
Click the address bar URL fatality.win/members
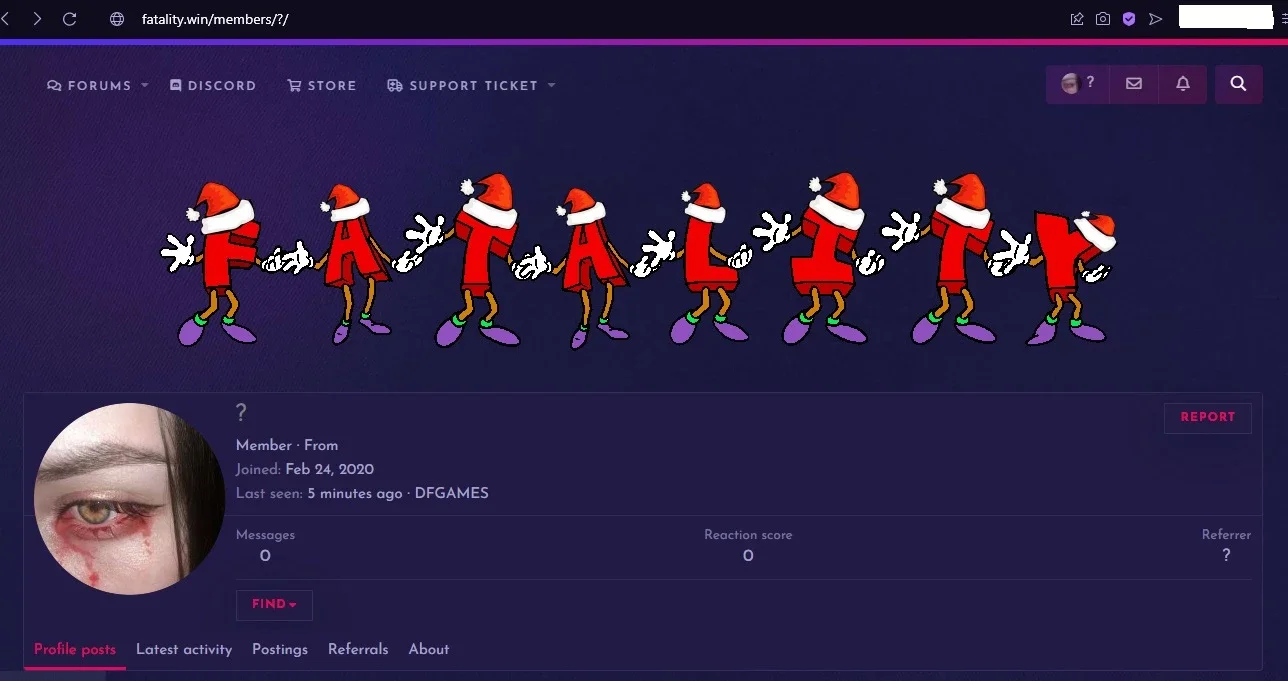[x=215, y=19]
